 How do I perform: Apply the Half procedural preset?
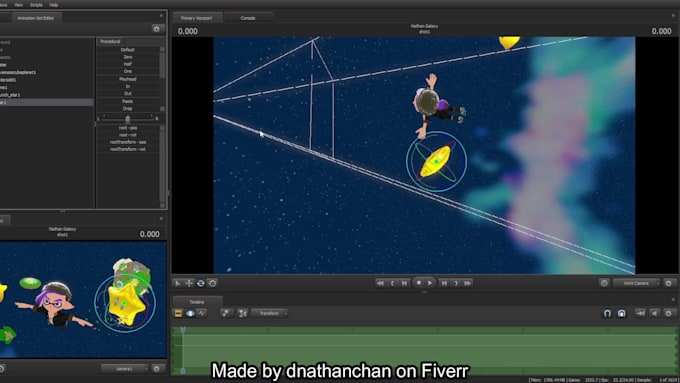pos(128,64)
